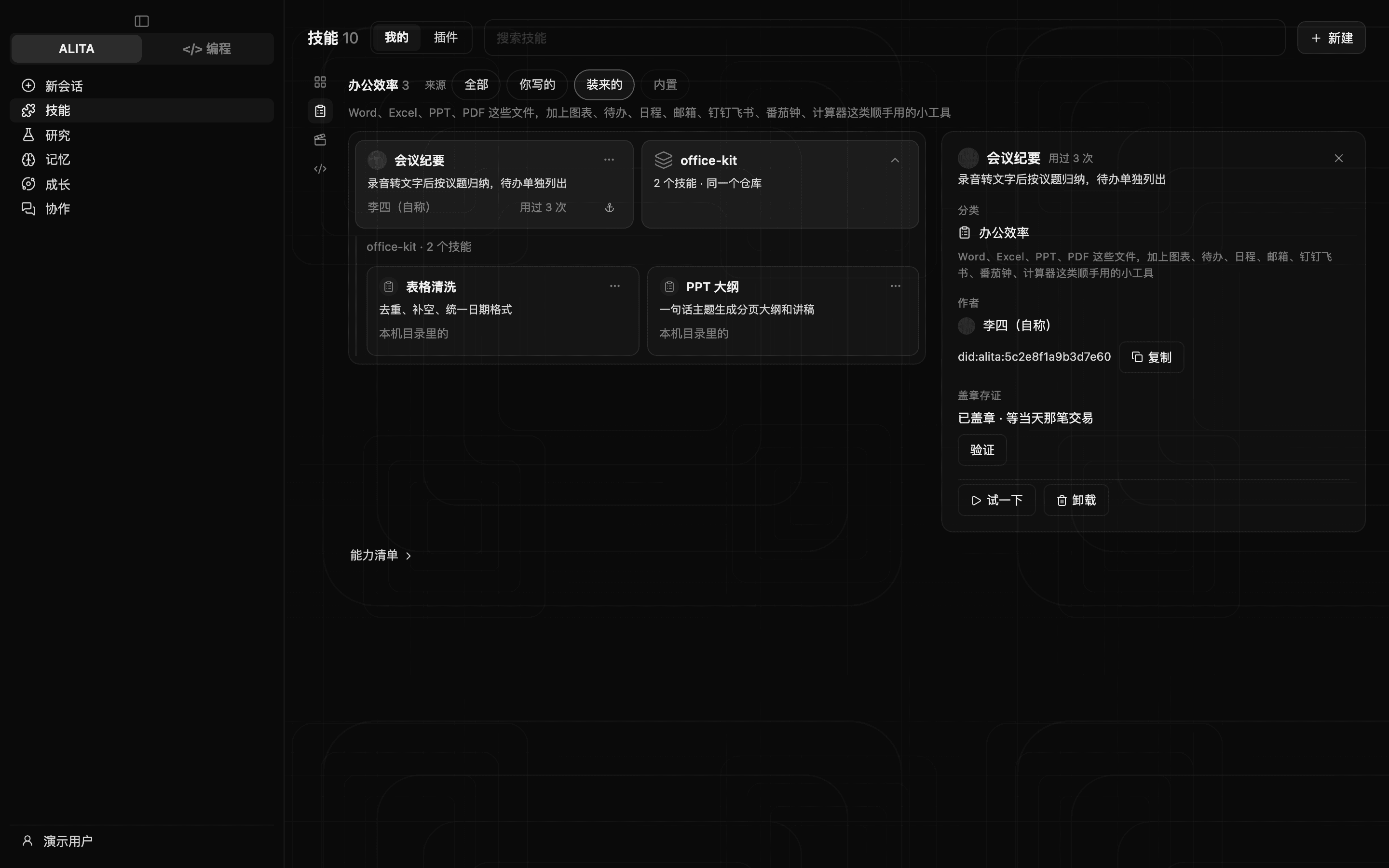Open the more menu on PPT 大纲 card

896,286
